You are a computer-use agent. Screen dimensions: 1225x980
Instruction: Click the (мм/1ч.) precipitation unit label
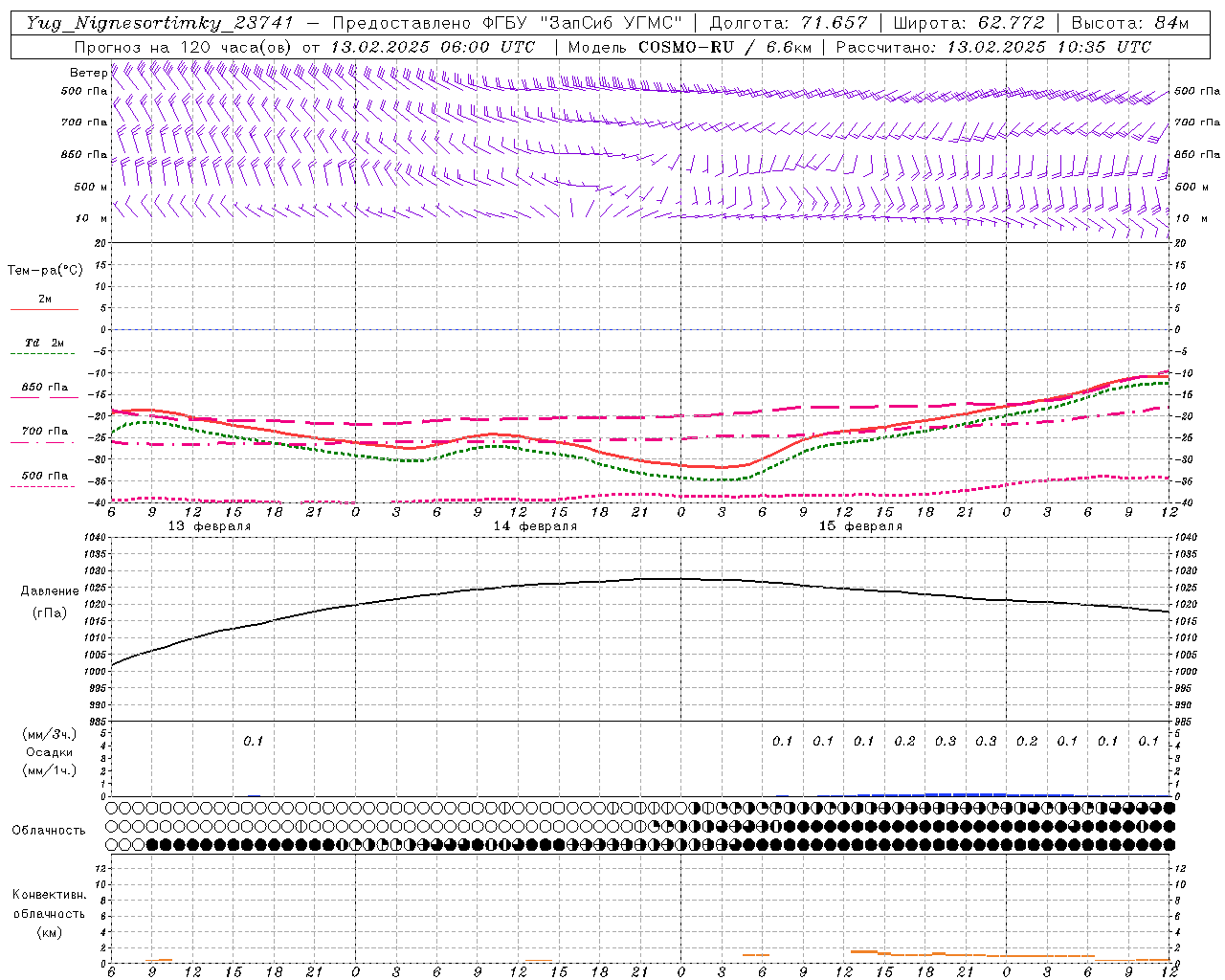coord(50,771)
